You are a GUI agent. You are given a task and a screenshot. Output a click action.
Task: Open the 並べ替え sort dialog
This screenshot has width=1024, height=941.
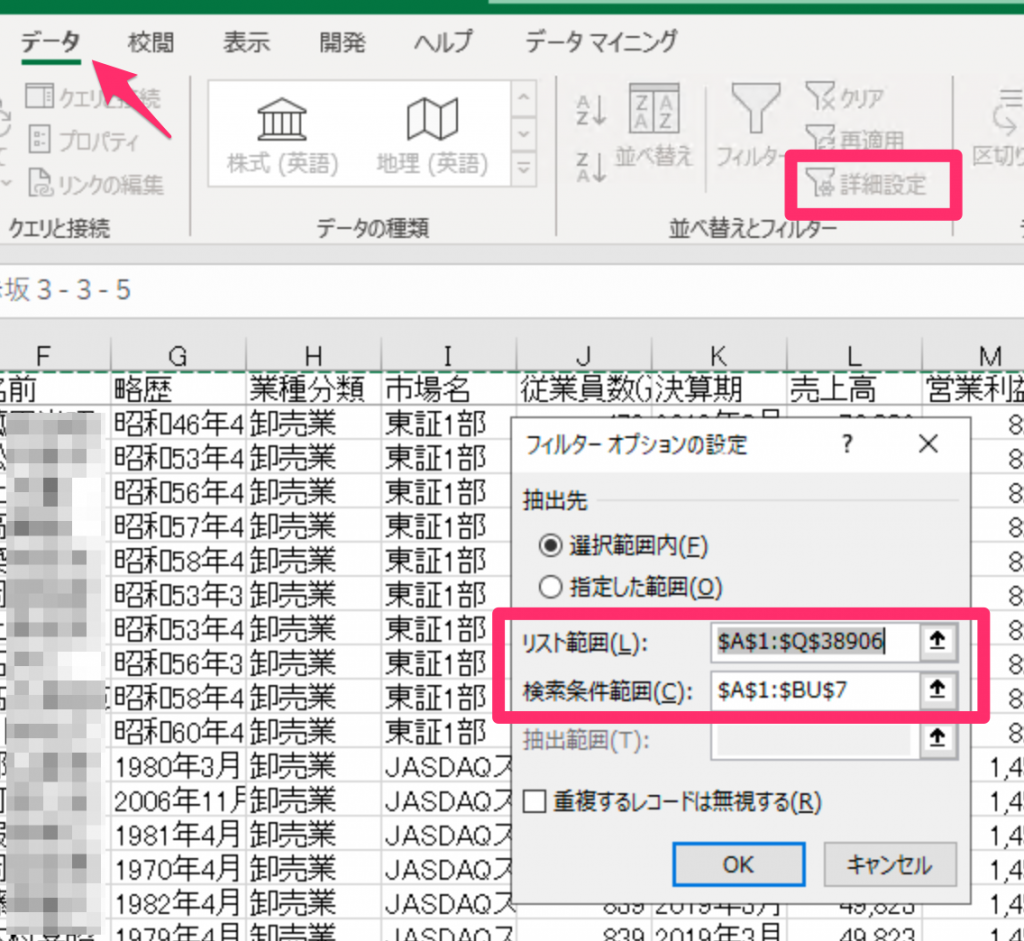(654, 127)
